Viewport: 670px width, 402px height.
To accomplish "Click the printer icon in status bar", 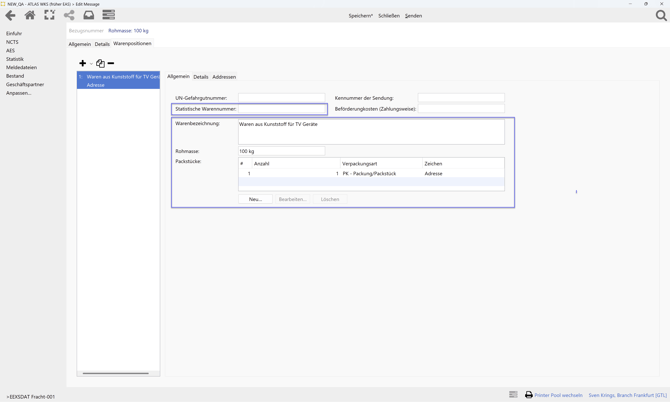I will pos(529,395).
